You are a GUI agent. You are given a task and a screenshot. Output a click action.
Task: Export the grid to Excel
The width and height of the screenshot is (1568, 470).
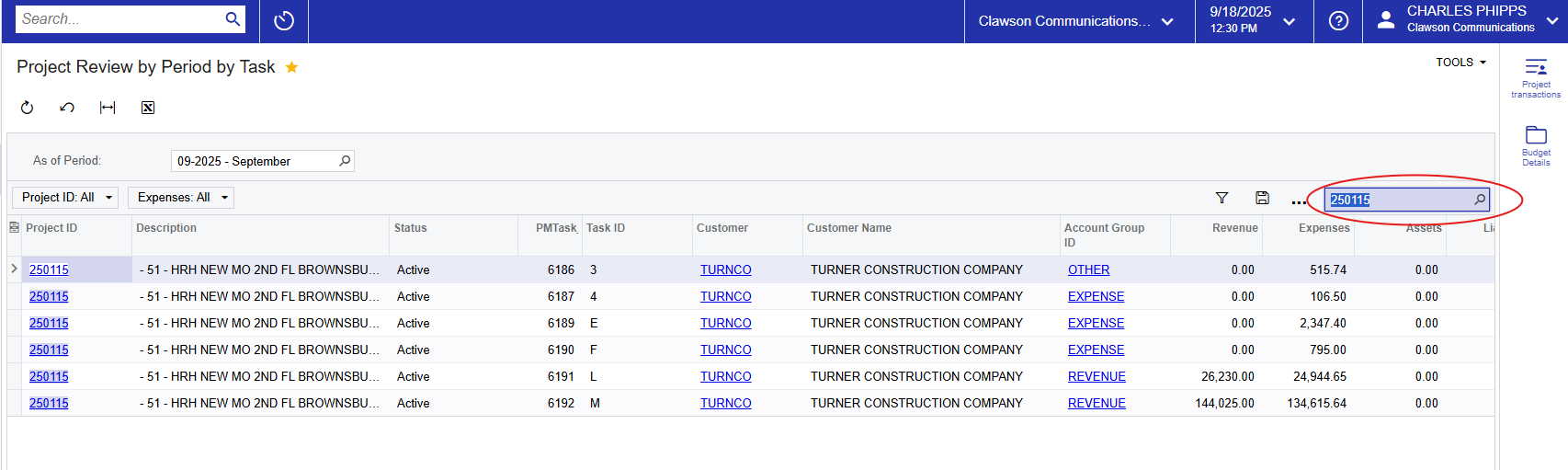(x=148, y=108)
